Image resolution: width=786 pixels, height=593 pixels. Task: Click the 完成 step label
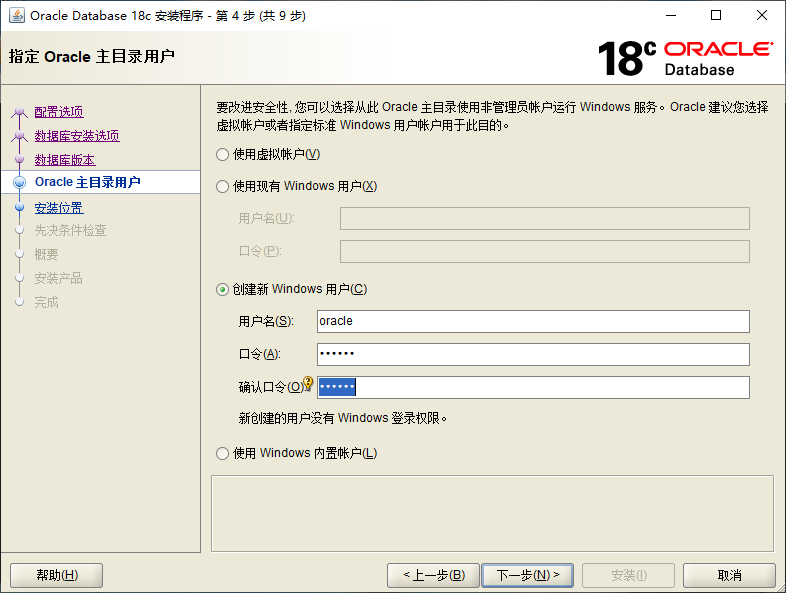coord(47,302)
